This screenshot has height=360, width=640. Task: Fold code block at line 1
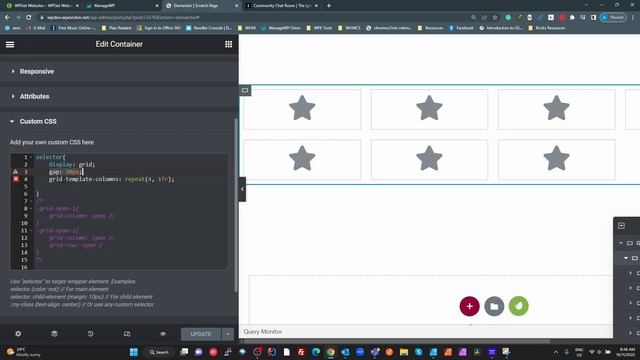tap(31, 157)
